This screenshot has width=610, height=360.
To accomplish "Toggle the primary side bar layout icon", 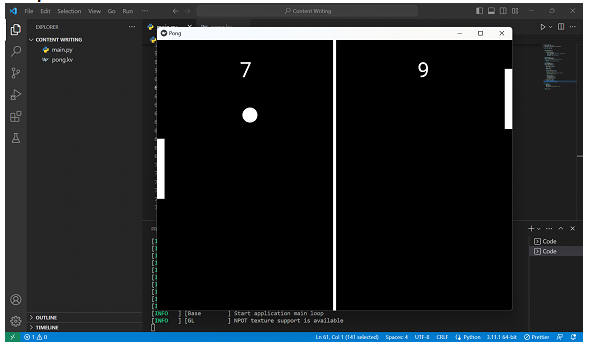I will click(479, 11).
